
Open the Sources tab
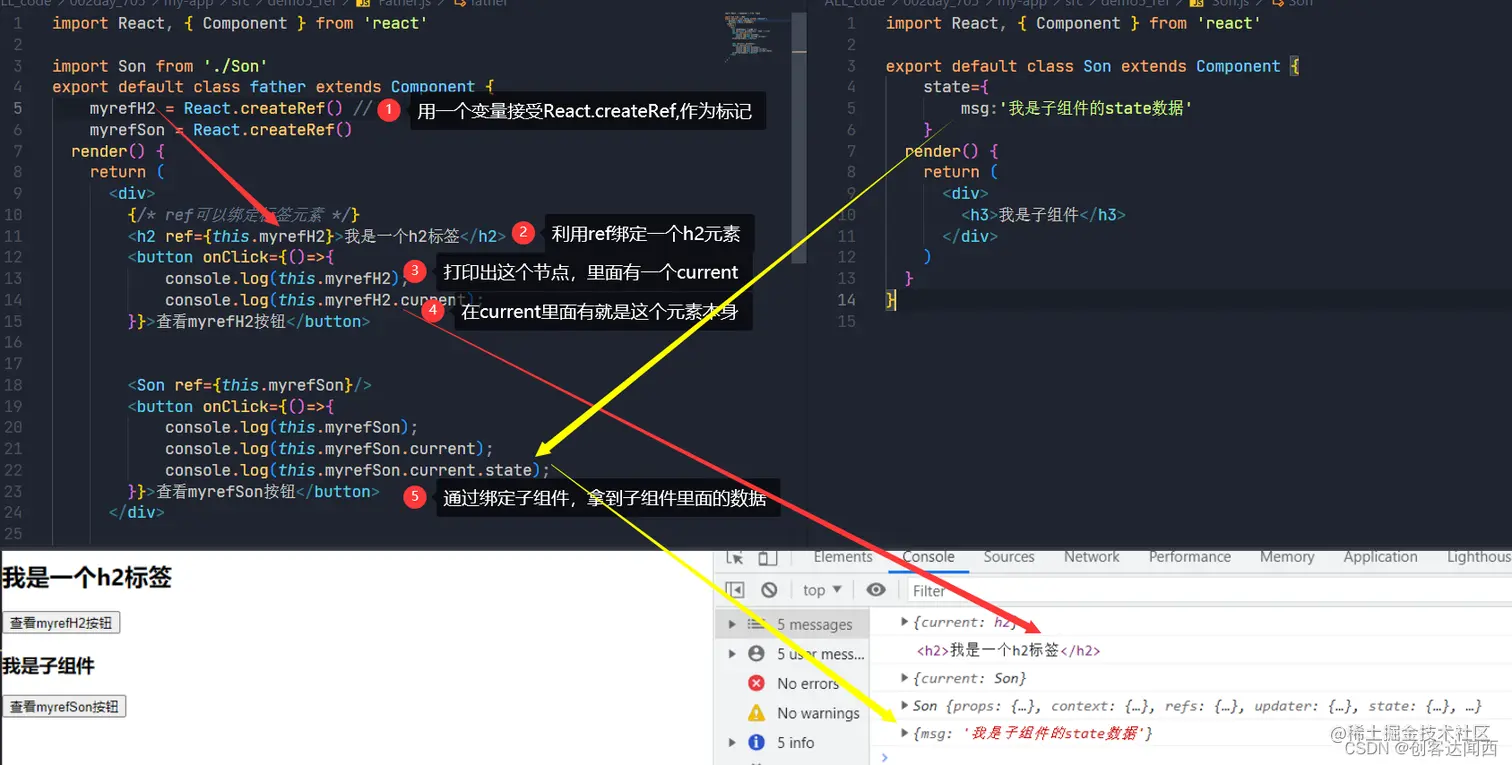(1008, 557)
